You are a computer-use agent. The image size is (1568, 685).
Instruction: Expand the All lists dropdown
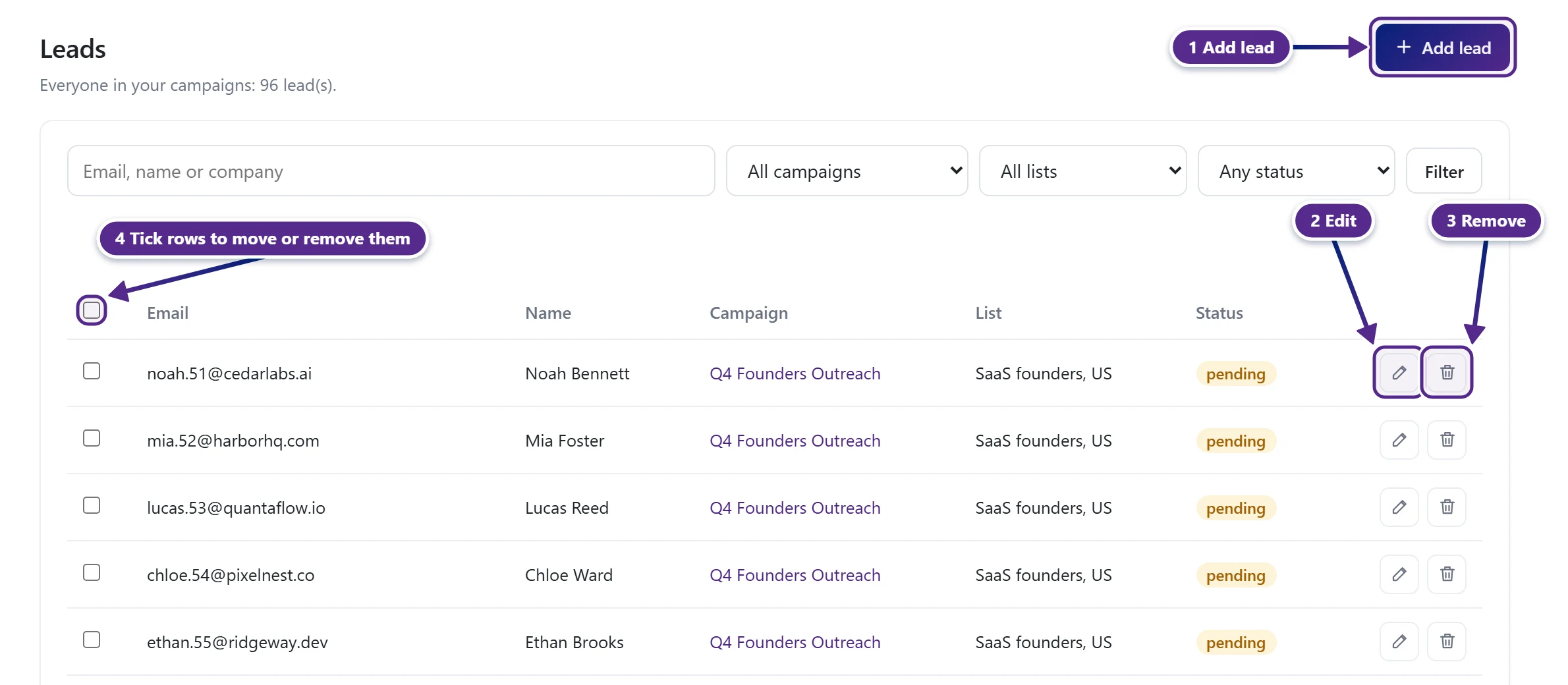click(x=1083, y=171)
